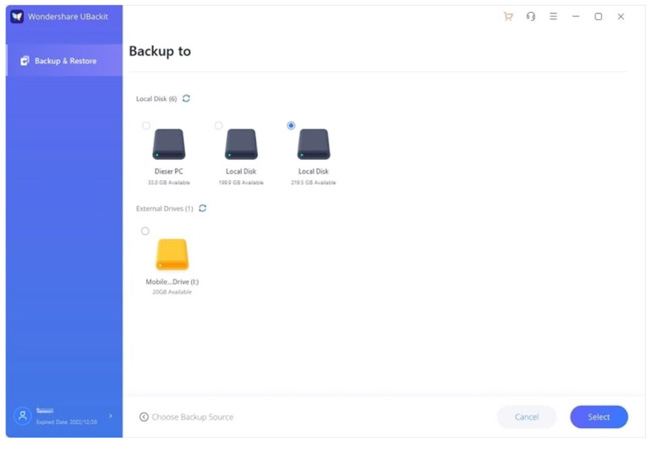Open the headset support icon
Screen dimensions: 650x450
click(530, 17)
